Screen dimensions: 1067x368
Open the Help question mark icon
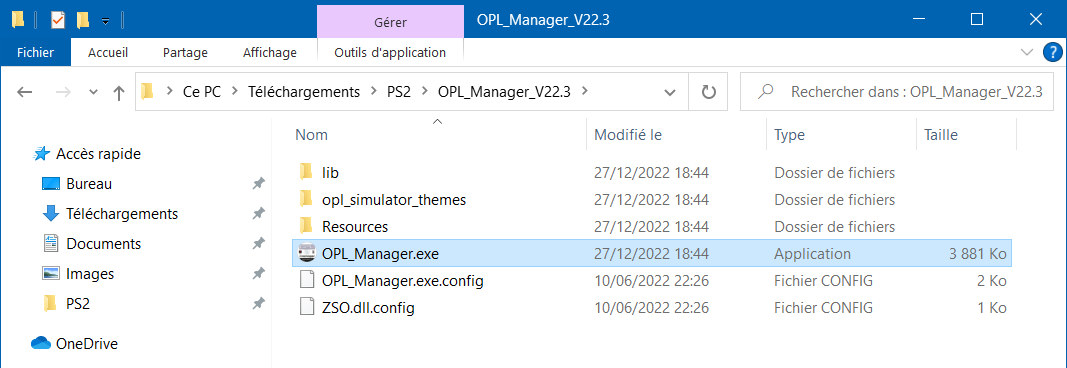tap(1051, 52)
